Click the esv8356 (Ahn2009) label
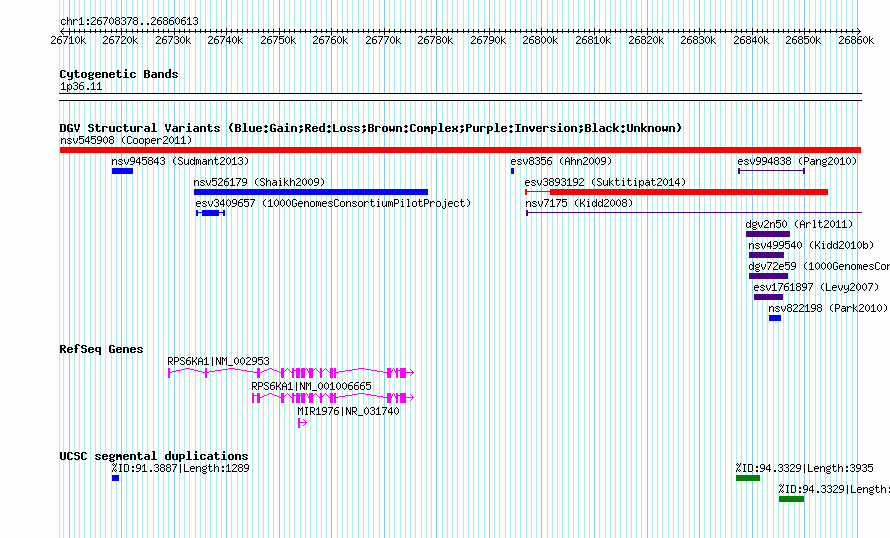Image resolution: width=890 pixels, height=538 pixels. 561,161
